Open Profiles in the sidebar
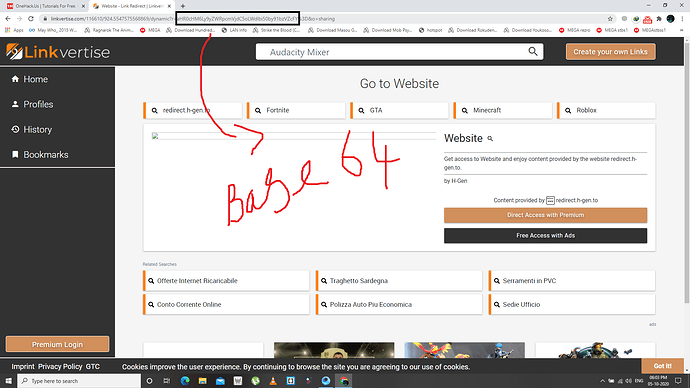The width and height of the screenshot is (690, 388). [32, 104]
